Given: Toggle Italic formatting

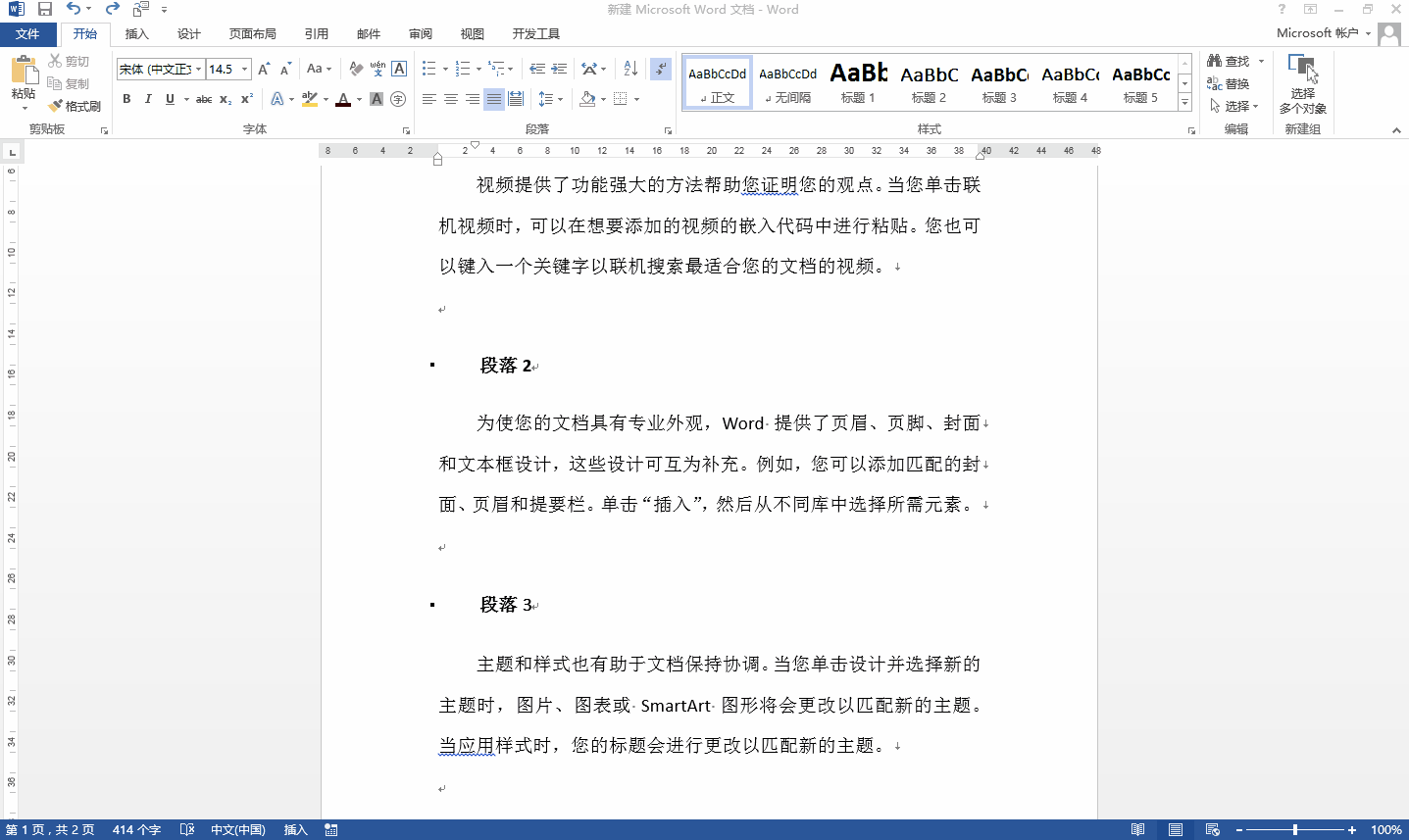Looking at the screenshot, I should [148, 99].
